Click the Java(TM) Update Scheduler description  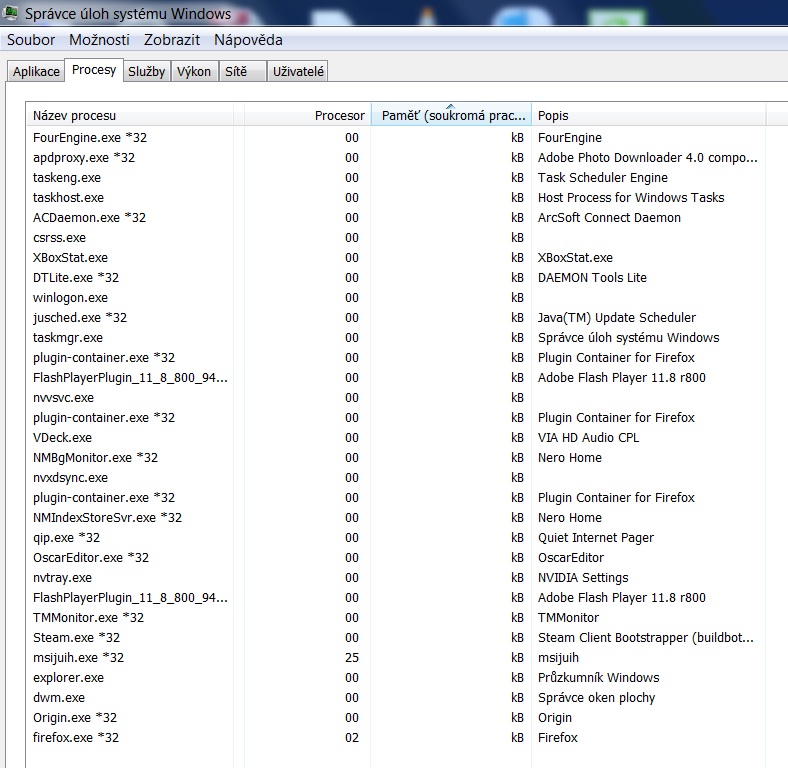click(617, 318)
